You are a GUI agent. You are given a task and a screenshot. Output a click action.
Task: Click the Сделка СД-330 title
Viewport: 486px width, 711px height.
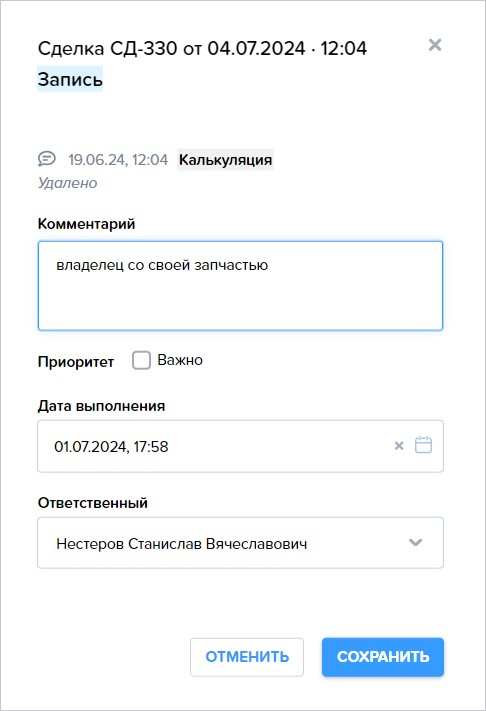click(202, 49)
